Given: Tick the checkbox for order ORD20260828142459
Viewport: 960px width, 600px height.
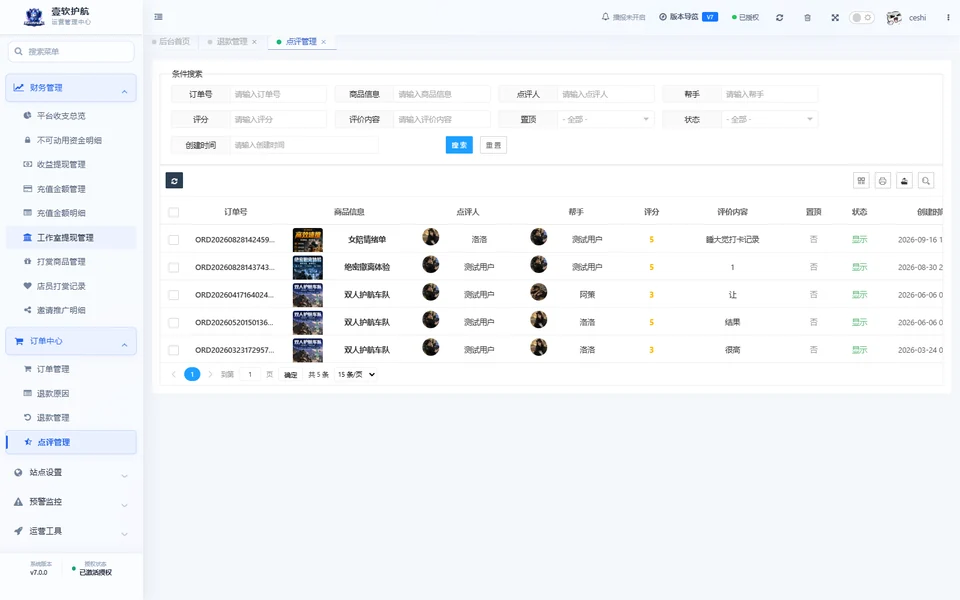Looking at the screenshot, I should coord(174,240).
